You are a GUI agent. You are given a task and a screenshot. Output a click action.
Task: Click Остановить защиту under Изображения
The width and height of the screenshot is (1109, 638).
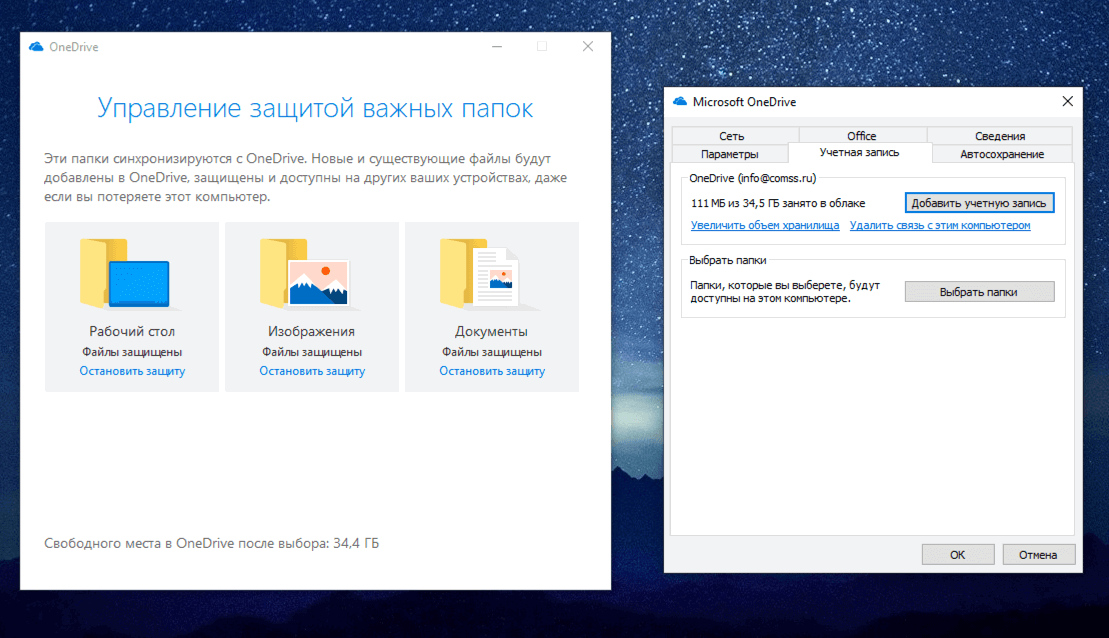point(311,371)
